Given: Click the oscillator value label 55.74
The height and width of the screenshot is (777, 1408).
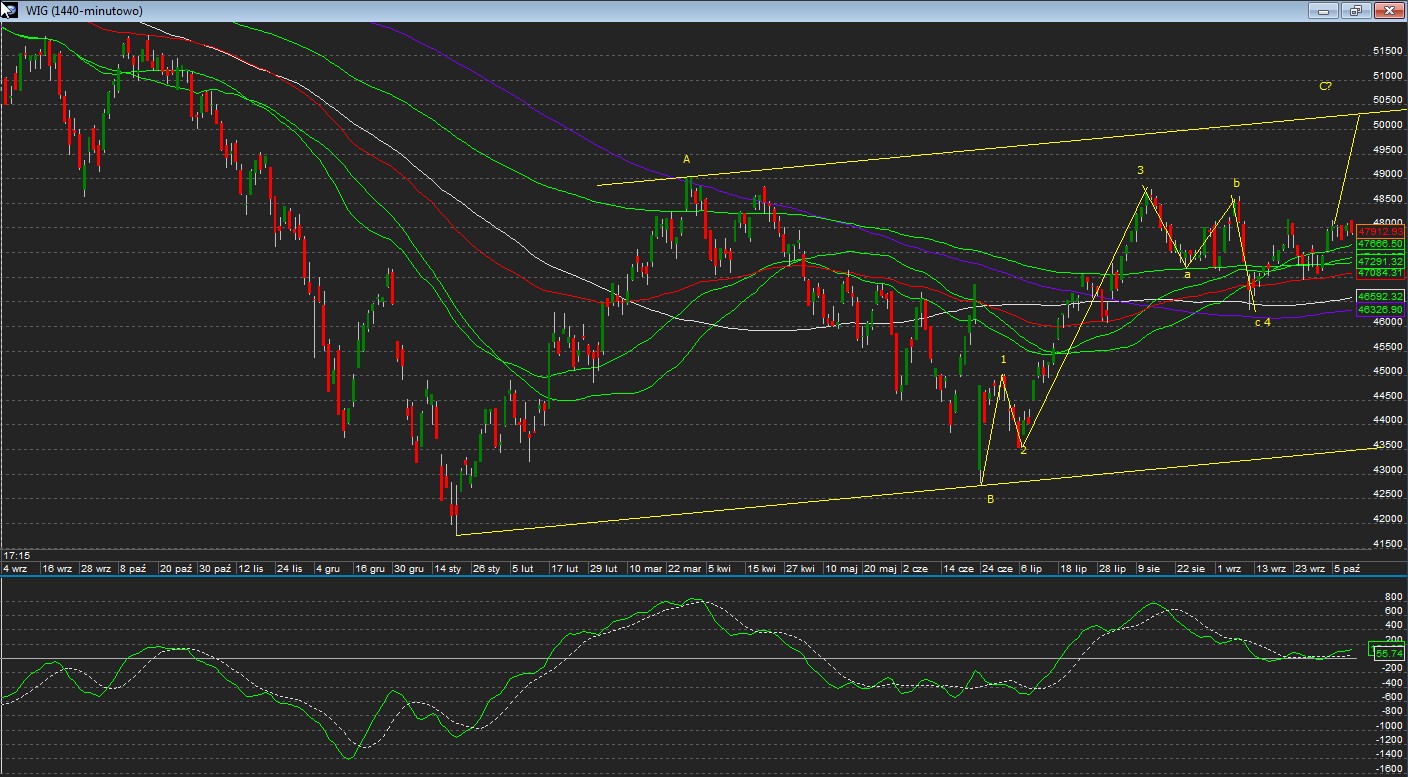Looking at the screenshot, I should [x=1389, y=653].
